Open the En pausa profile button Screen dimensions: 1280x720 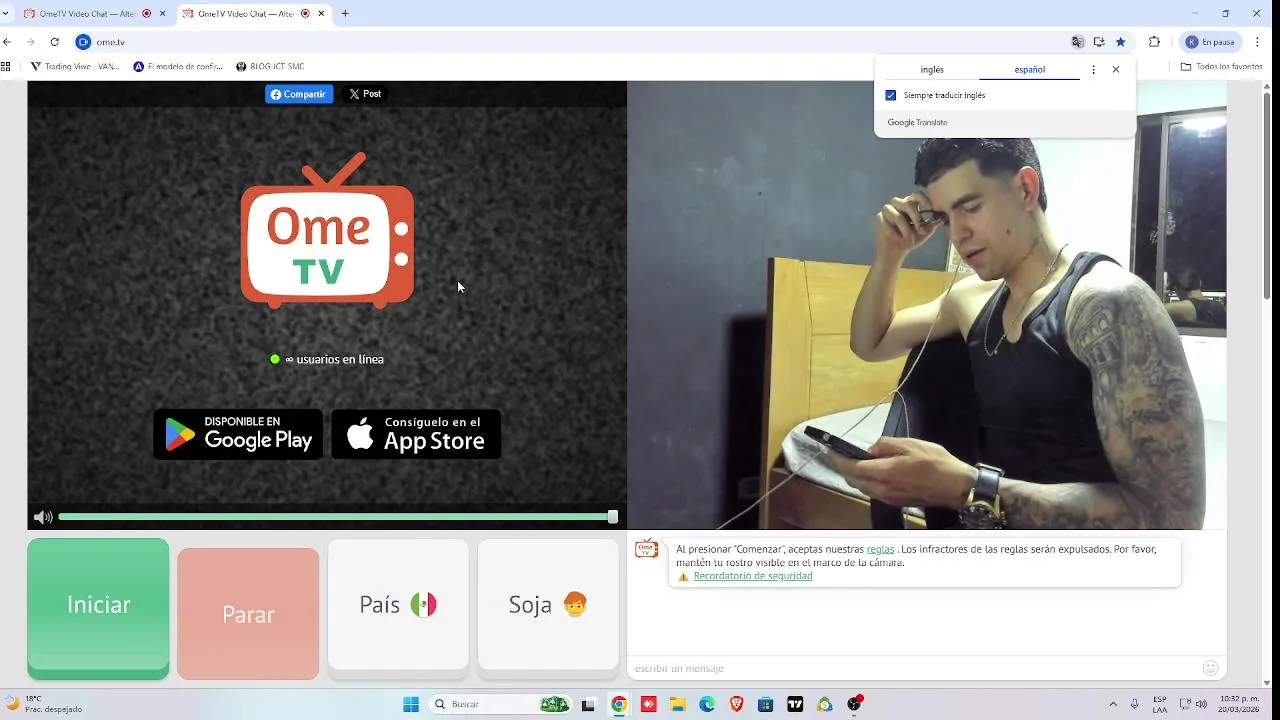[1211, 42]
